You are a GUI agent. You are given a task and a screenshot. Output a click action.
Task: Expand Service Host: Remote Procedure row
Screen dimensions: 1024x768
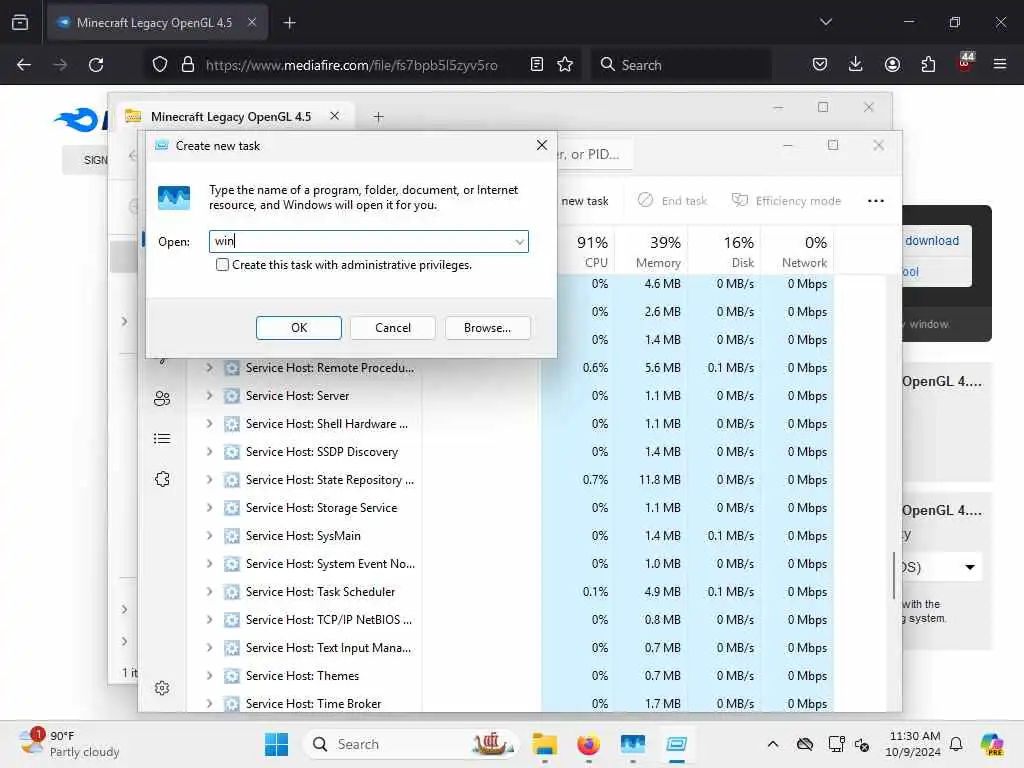tap(209, 368)
